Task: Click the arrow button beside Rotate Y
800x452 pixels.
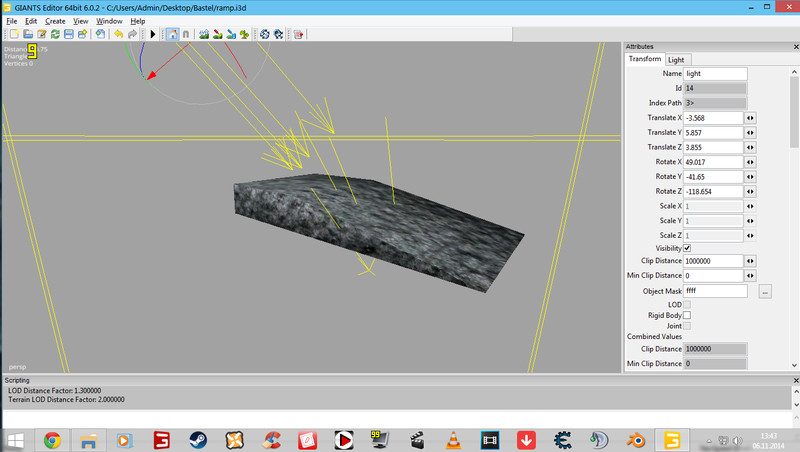Action: pyautogui.click(x=750, y=177)
